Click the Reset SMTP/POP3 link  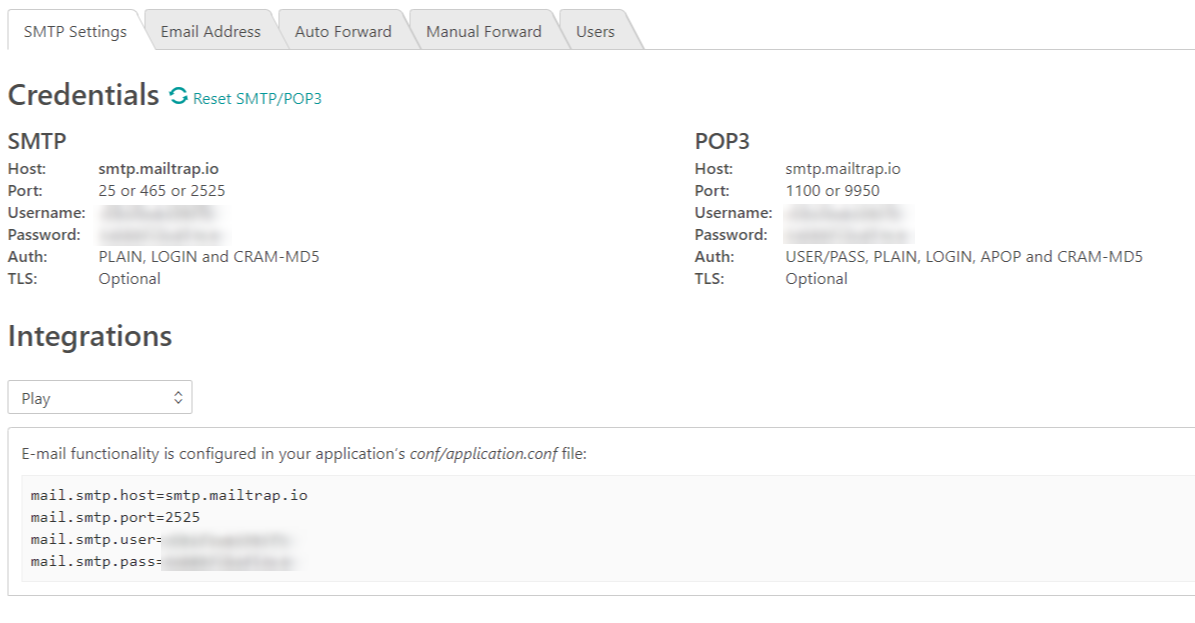tap(257, 98)
